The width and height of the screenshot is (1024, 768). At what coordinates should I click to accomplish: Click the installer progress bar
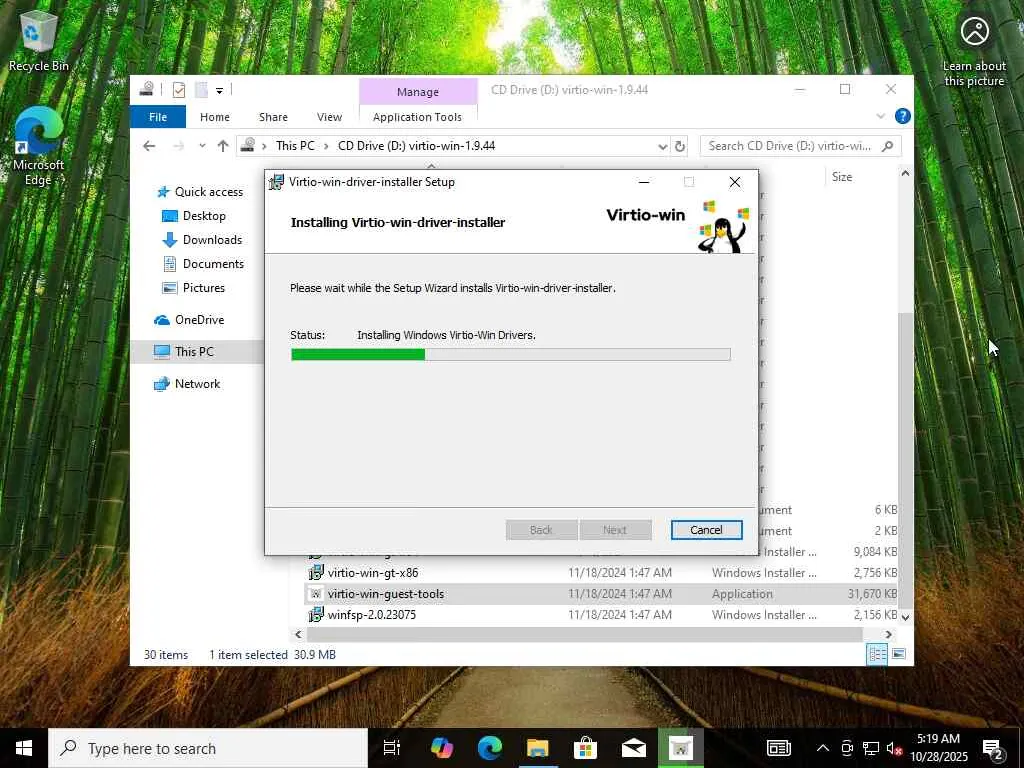click(x=511, y=355)
